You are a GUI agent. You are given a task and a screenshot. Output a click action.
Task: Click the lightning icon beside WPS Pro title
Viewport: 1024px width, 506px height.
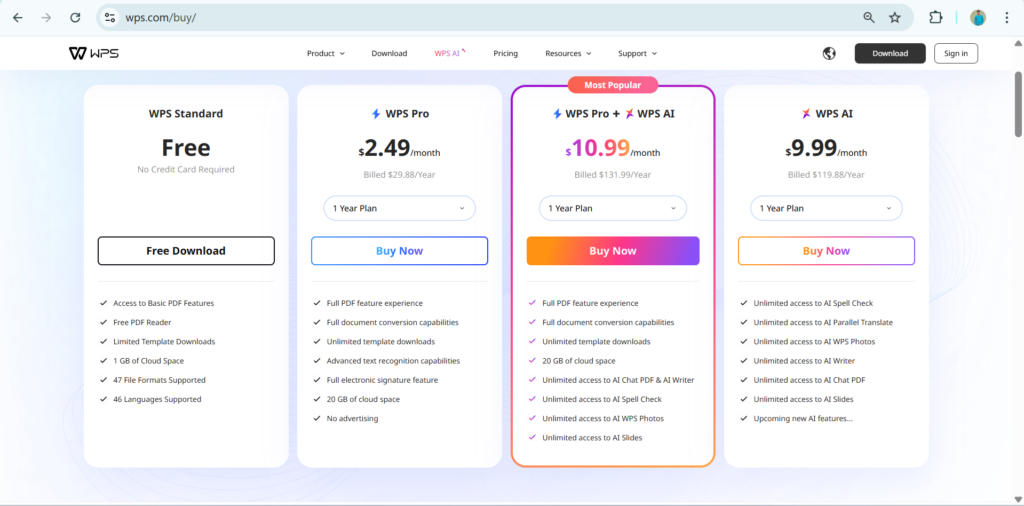coord(376,114)
